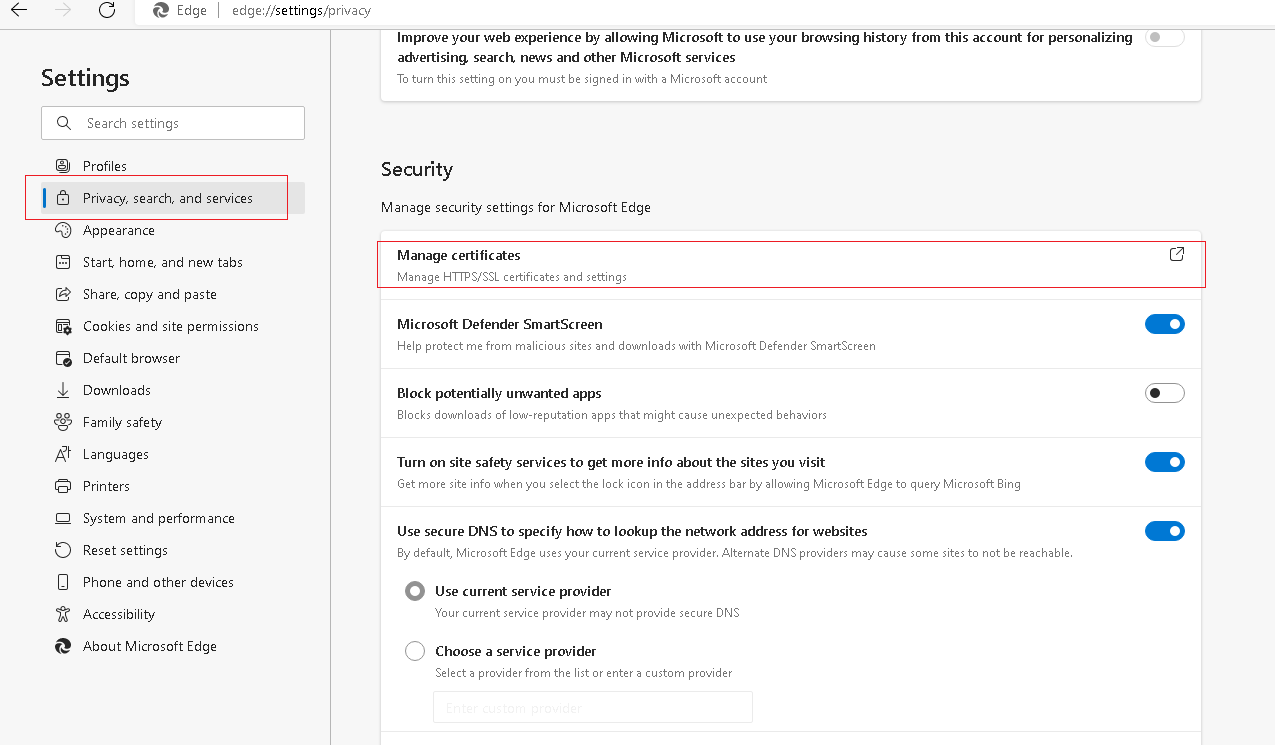Click the edge://settings/privacy address text

tap(301, 10)
